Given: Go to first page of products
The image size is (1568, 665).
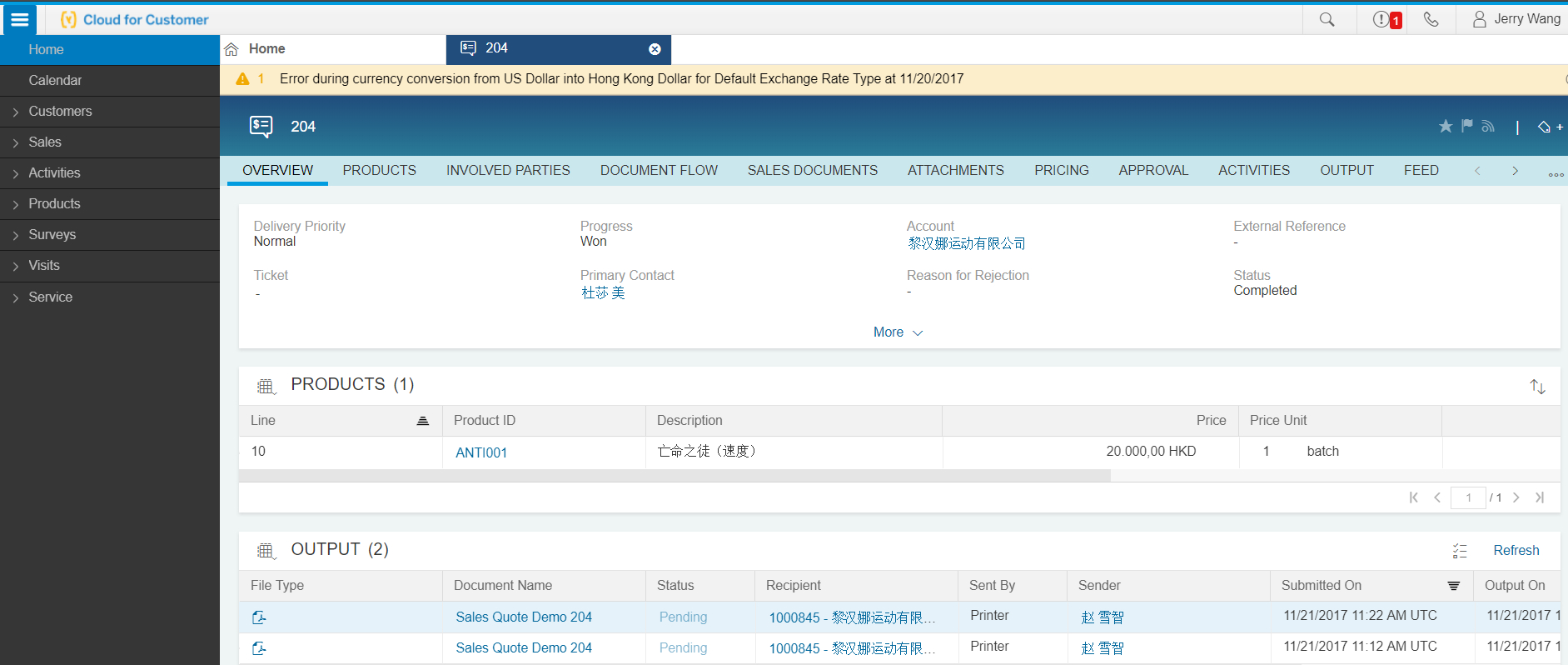Looking at the screenshot, I should tap(1413, 497).
